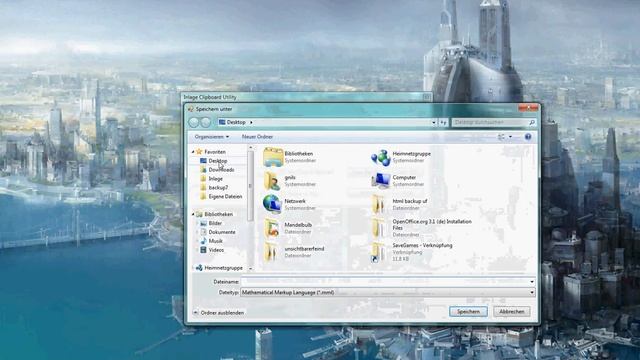Close the Speichern unter dialog
This screenshot has height=360, width=640.
(528, 108)
